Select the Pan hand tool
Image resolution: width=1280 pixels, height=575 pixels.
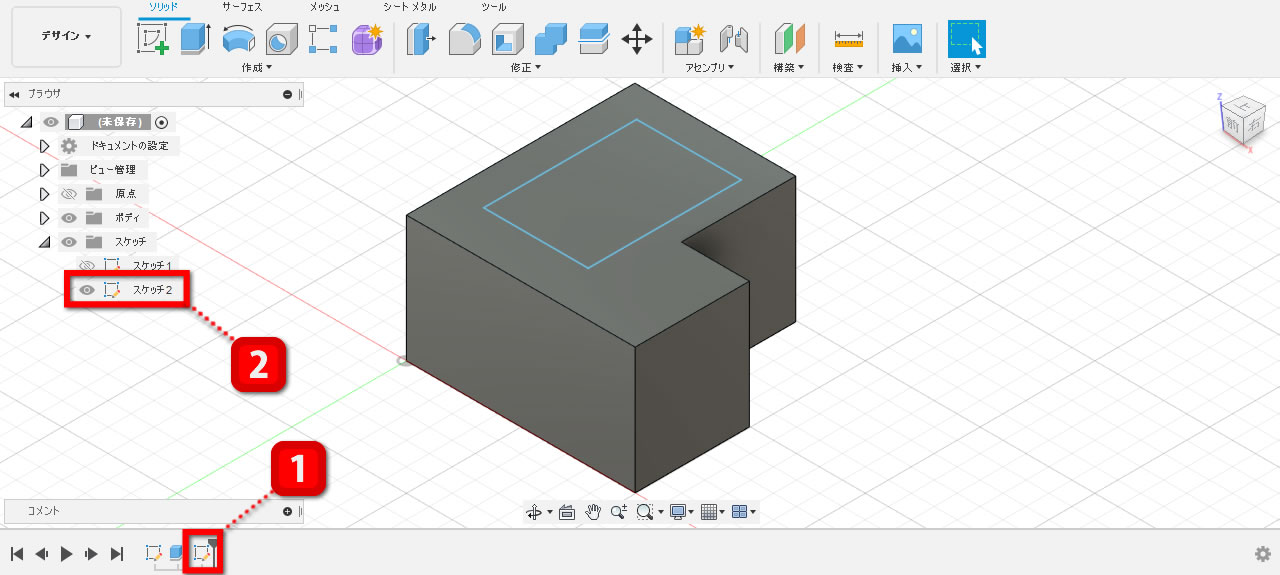[593, 512]
